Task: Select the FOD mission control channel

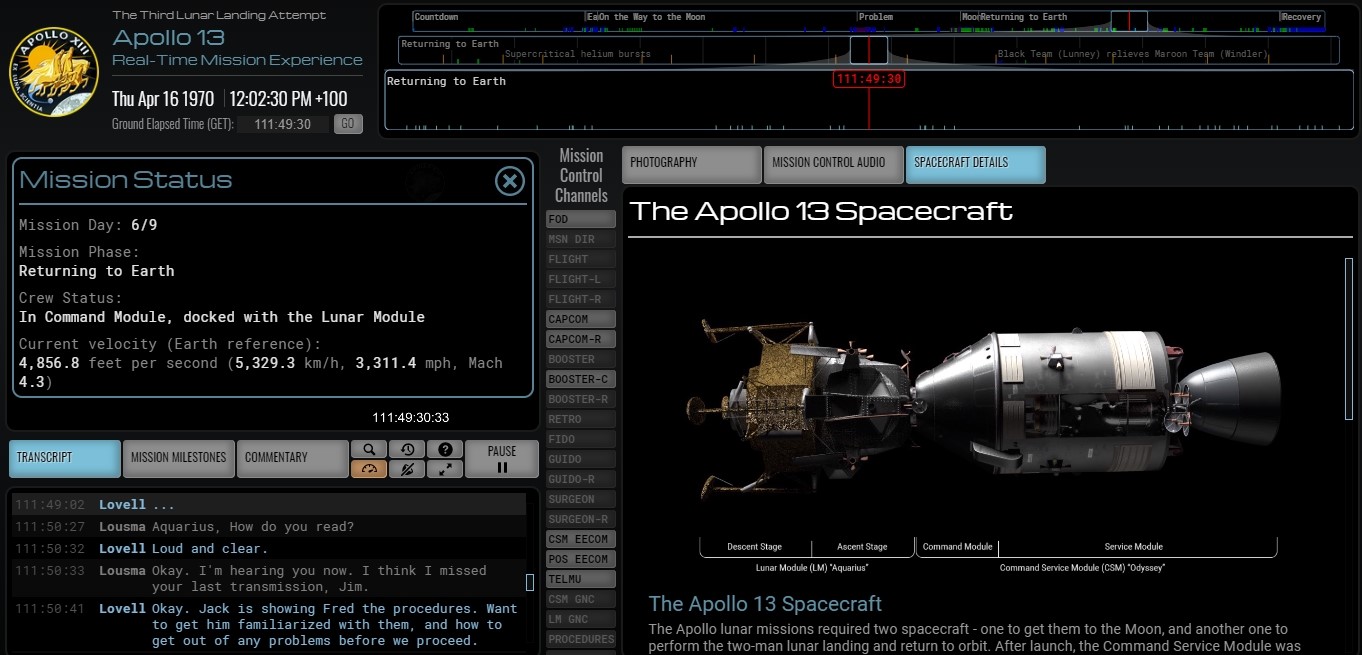Action: click(581, 219)
